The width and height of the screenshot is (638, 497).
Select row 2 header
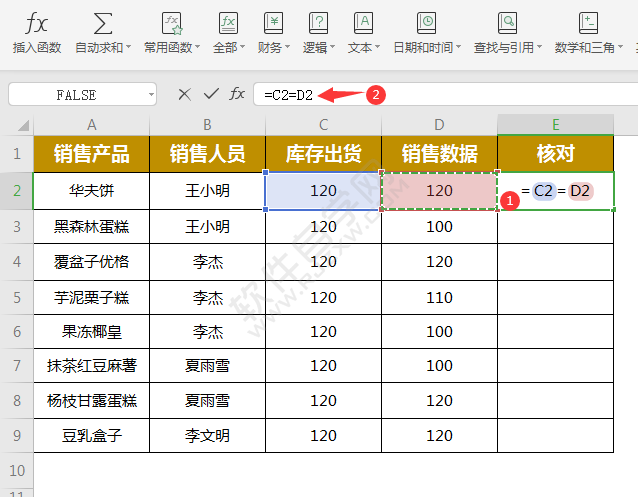click(17, 190)
